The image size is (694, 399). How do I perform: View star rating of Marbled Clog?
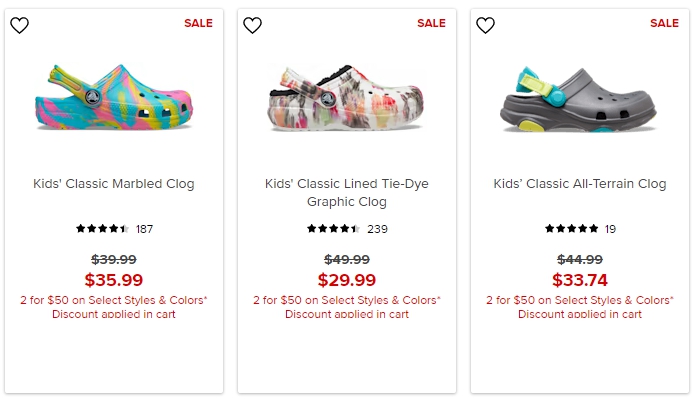pos(102,229)
